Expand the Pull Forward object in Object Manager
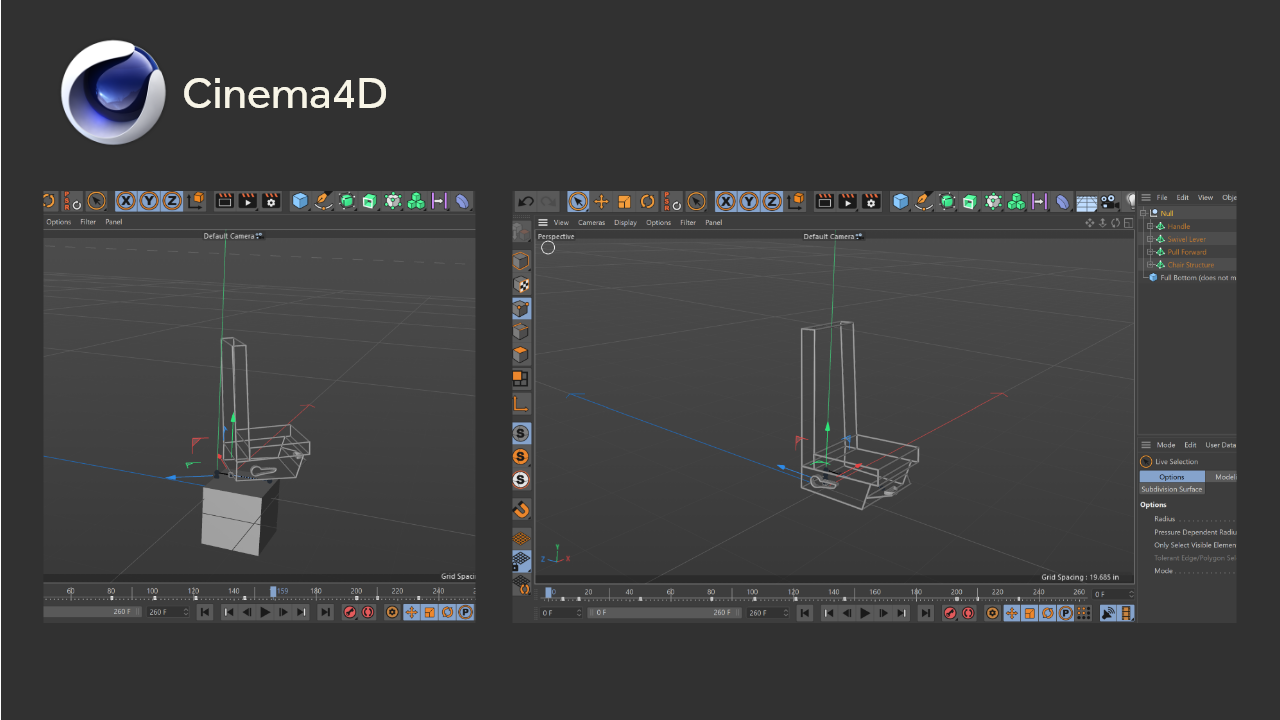This screenshot has width=1280, height=720. point(1150,252)
